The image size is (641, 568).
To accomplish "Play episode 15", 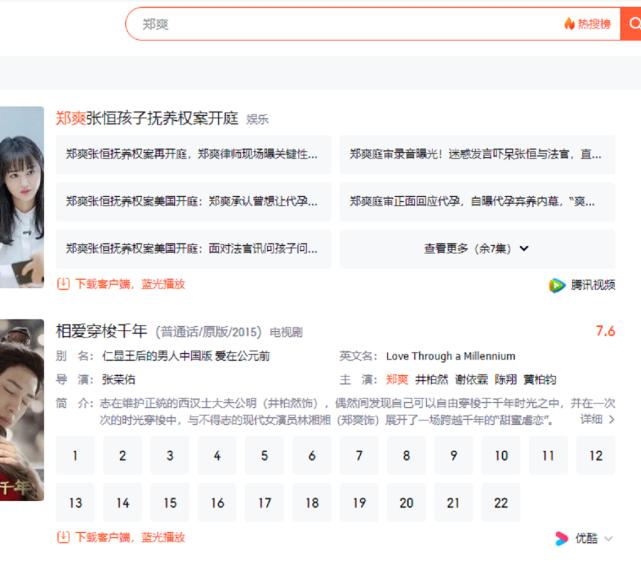I will coord(170,503).
